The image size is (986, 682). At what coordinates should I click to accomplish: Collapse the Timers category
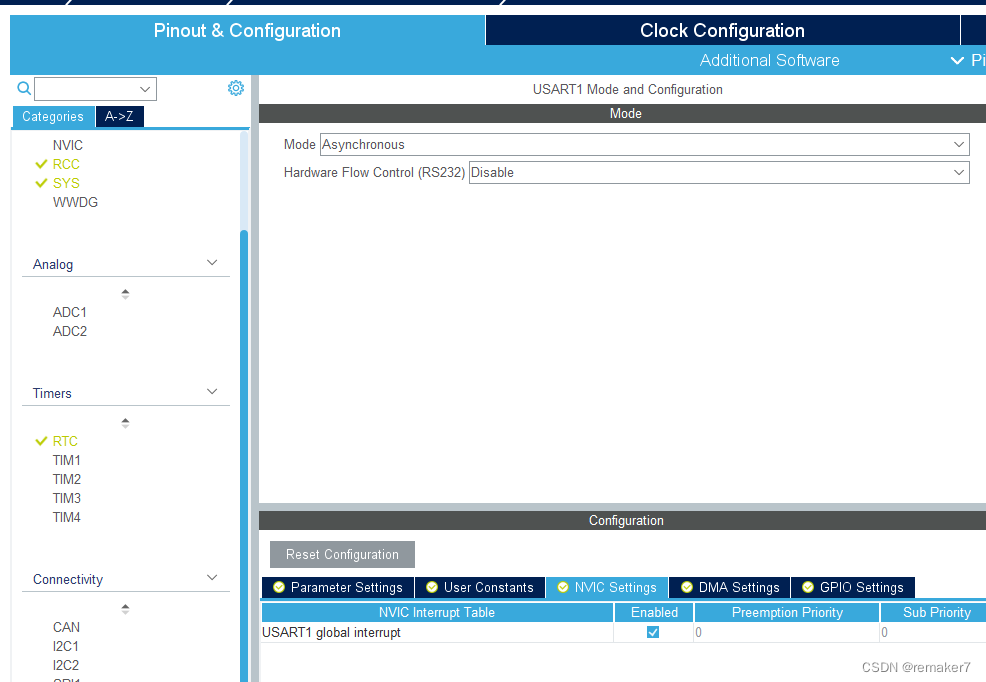point(212,392)
